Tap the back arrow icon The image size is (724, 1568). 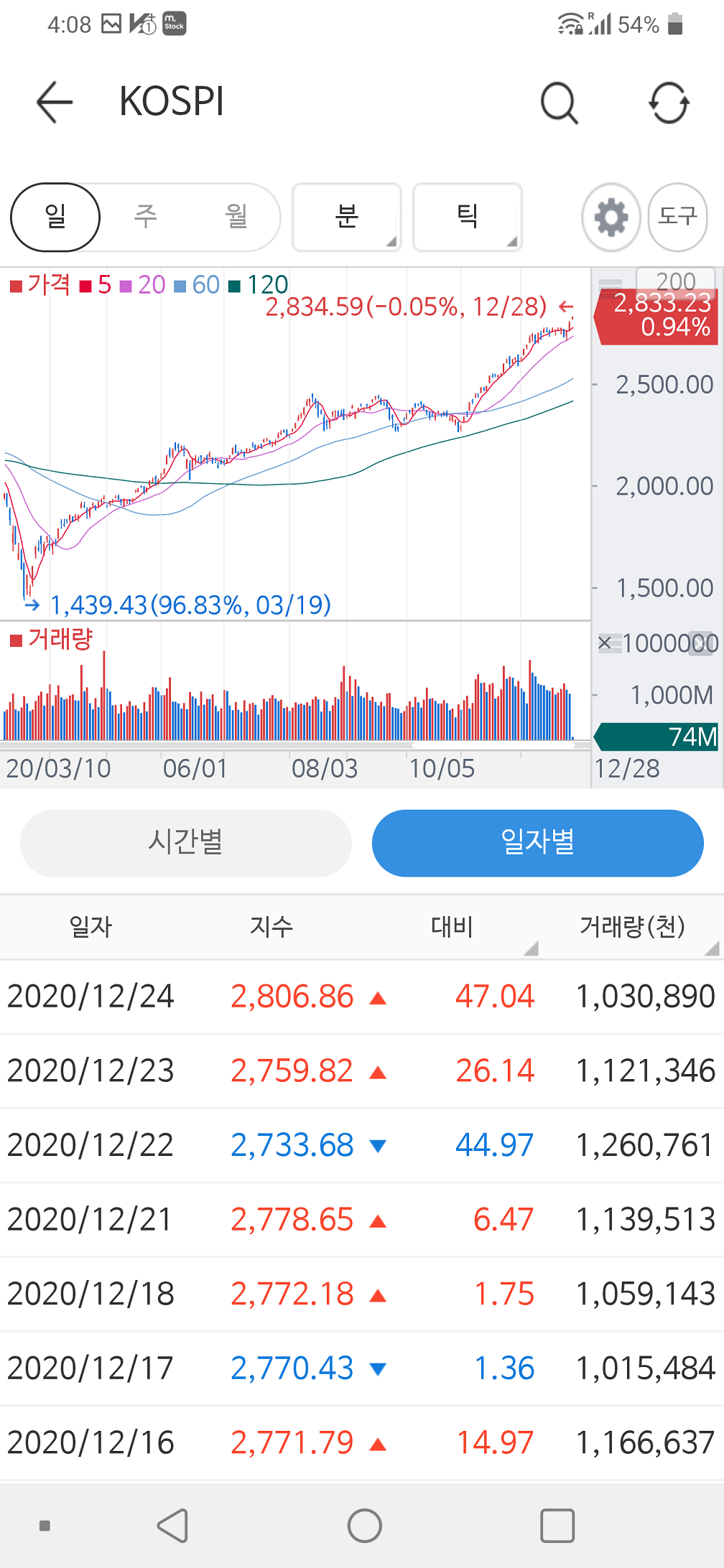click(55, 102)
